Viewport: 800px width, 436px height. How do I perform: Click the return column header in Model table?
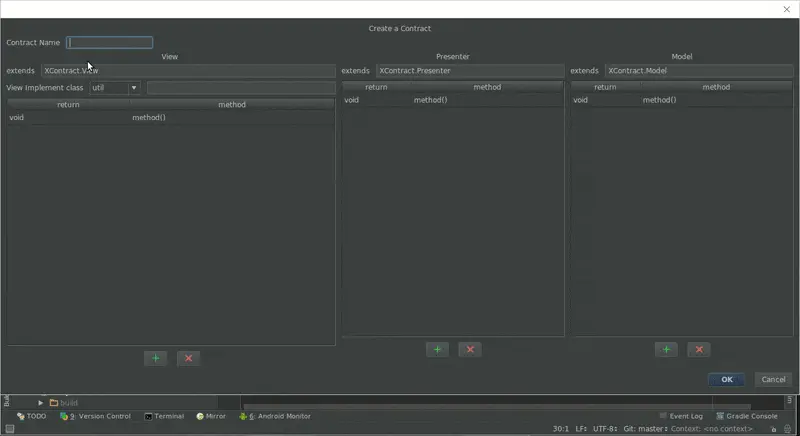(x=605, y=87)
